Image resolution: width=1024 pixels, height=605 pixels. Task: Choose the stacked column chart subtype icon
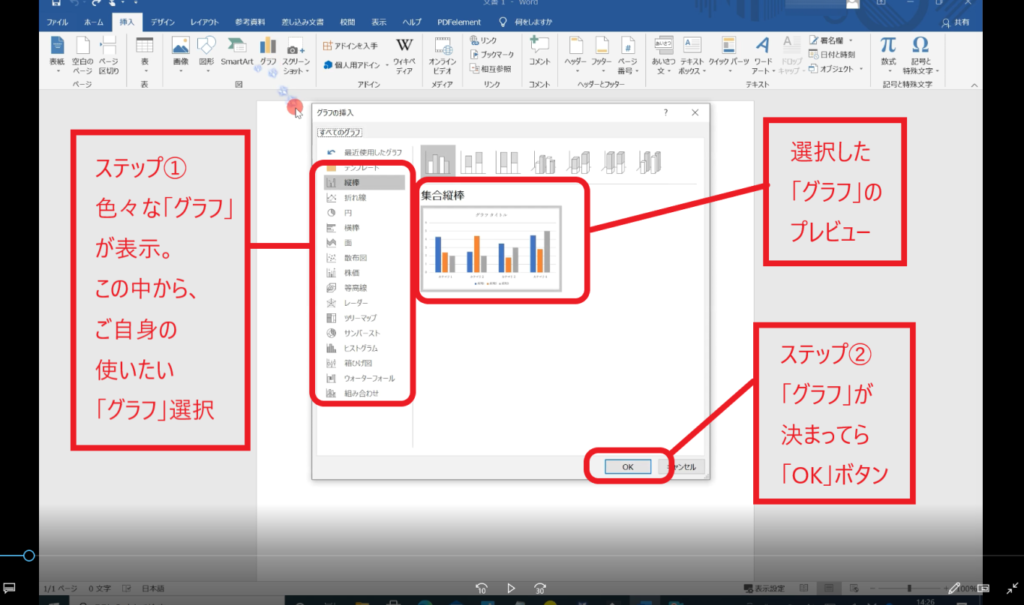point(473,160)
